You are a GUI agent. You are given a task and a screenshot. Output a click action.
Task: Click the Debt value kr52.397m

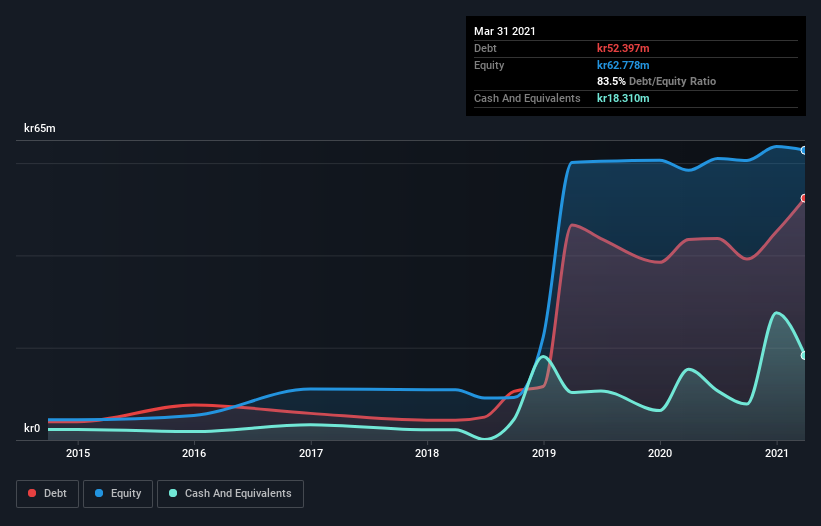[623, 48]
